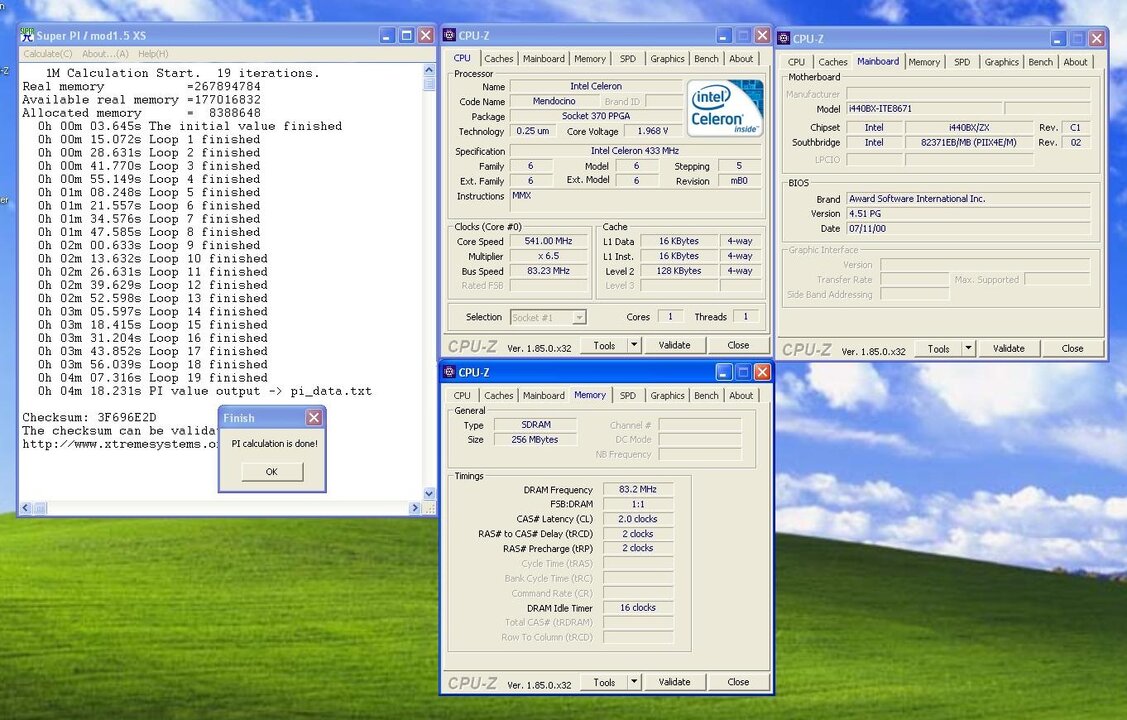The width and height of the screenshot is (1127, 720).
Task: Switch to Graphics tab in the CPU-Z Mainboard window
Action: click(x=1002, y=63)
